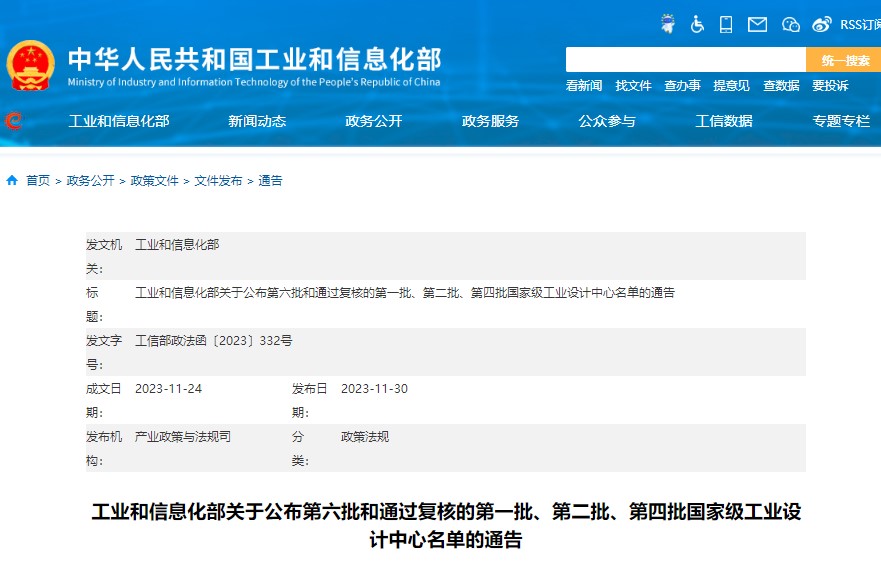Open the mobile phone version icon

click(x=726, y=24)
